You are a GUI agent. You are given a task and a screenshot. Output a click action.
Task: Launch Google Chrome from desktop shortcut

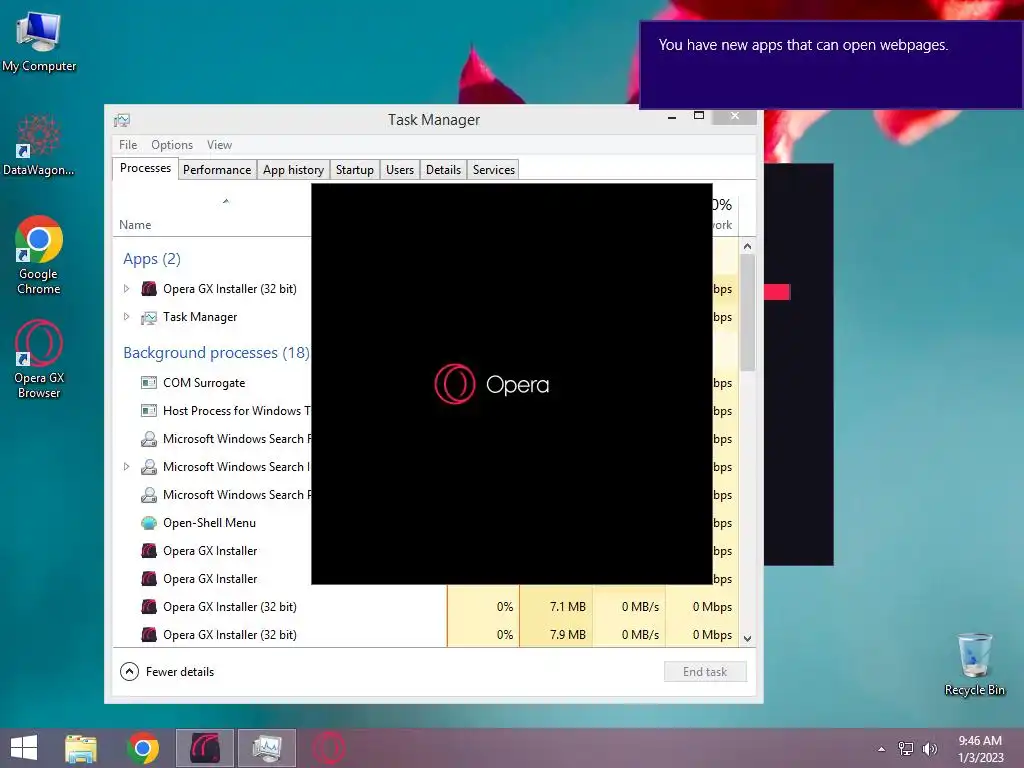click(x=39, y=255)
